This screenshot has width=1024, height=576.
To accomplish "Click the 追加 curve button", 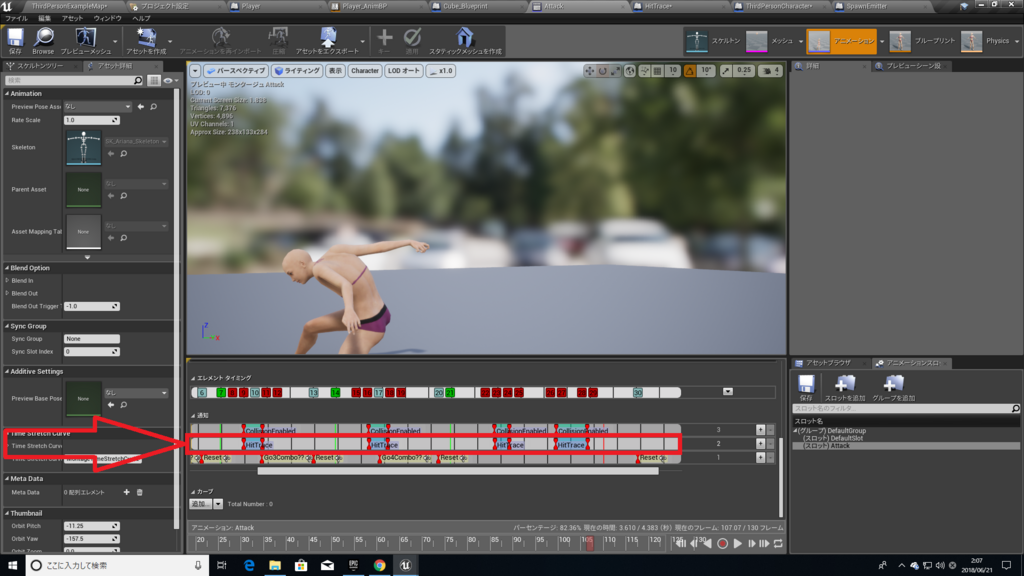I will (x=200, y=504).
